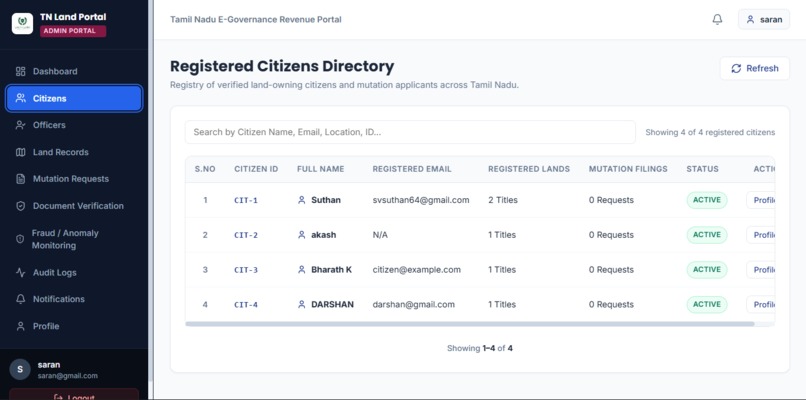Click saran@gmail.com in sidebar footer
Screen dimensions: 806x400
(67, 376)
